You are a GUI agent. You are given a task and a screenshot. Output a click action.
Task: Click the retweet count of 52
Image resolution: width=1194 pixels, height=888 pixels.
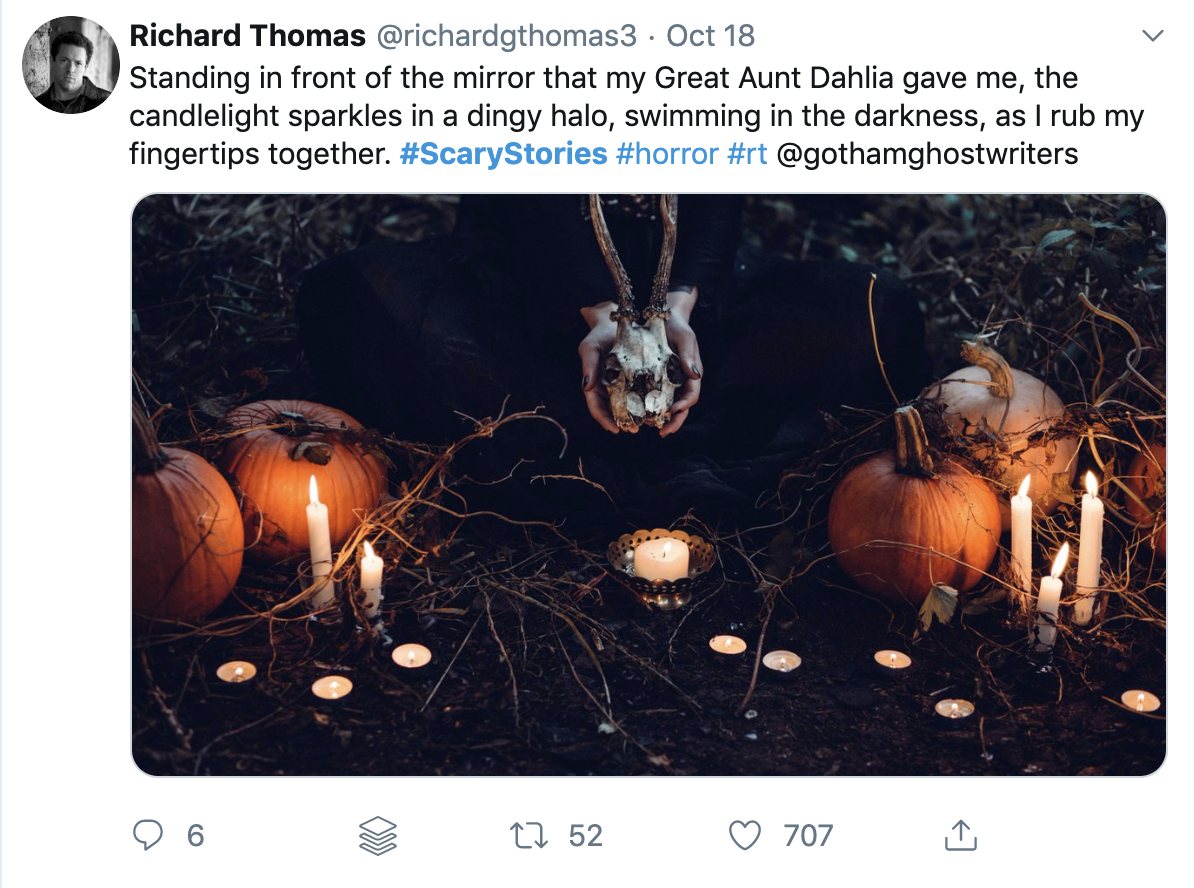point(585,836)
